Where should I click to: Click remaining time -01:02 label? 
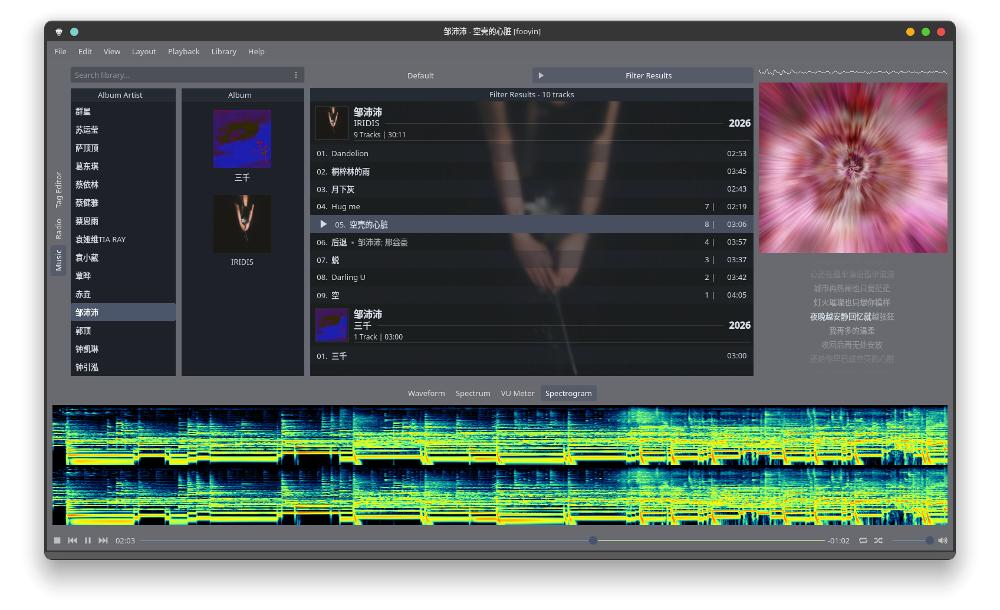(x=839, y=541)
